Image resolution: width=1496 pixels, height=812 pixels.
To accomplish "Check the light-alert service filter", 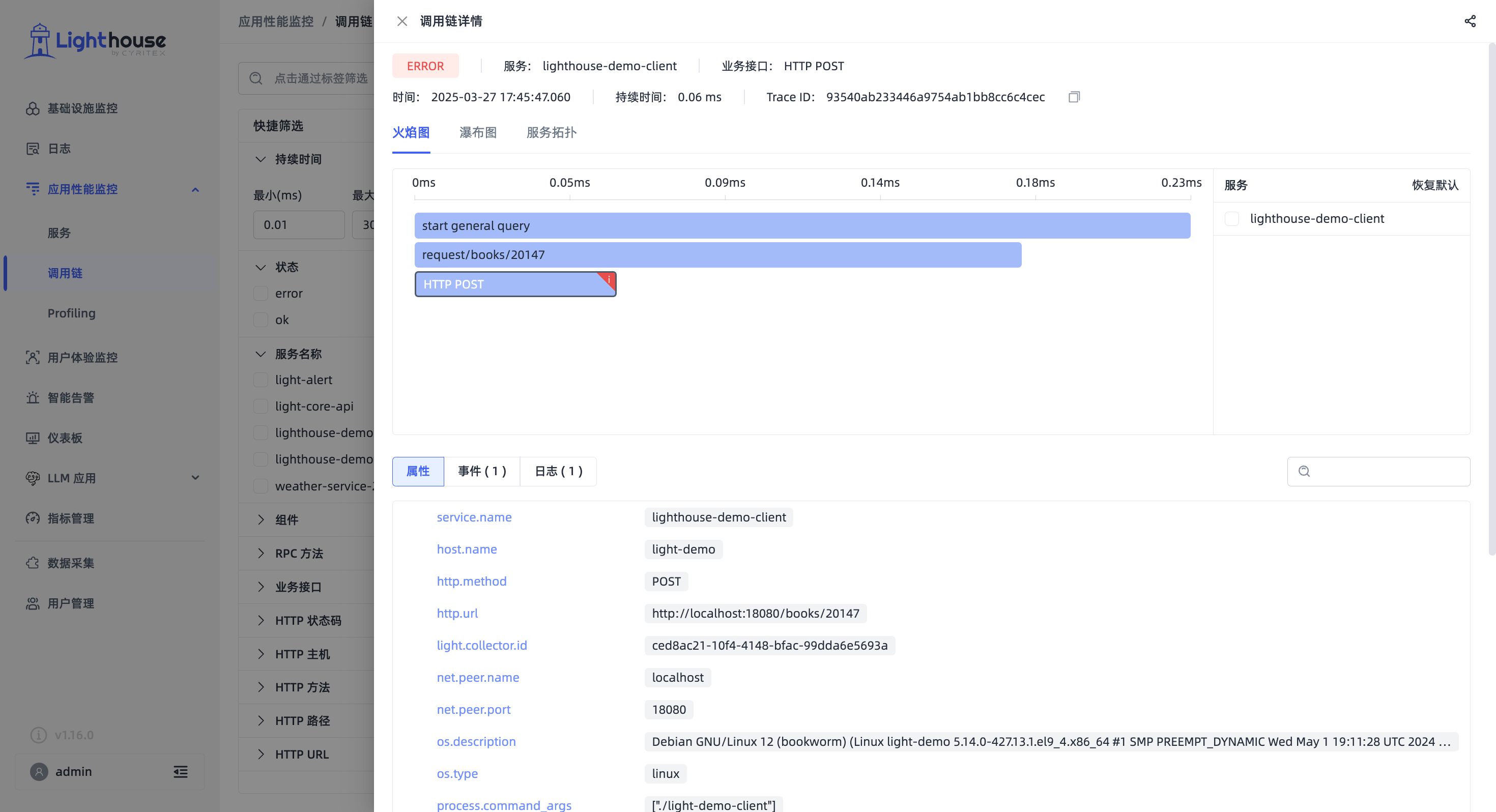I will click(x=261, y=380).
